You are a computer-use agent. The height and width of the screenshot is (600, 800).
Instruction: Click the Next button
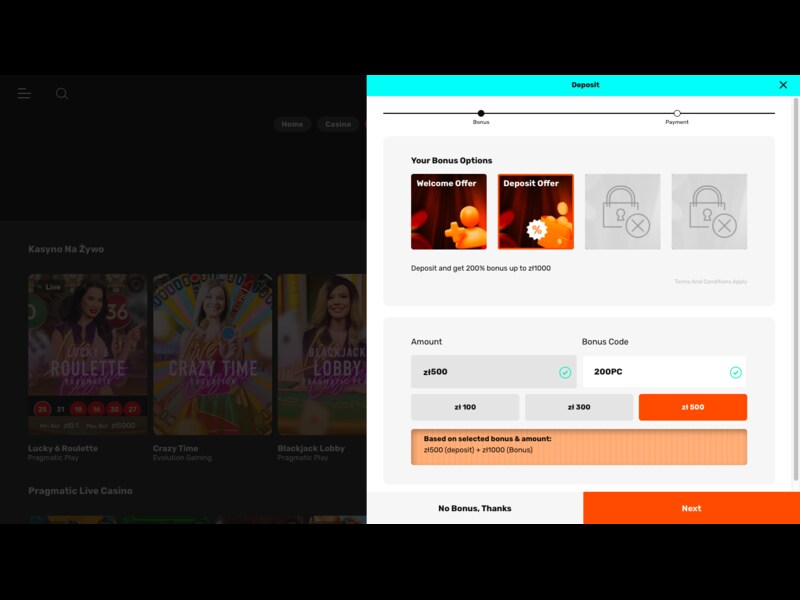pyautogui.click(x=692, y=508)
